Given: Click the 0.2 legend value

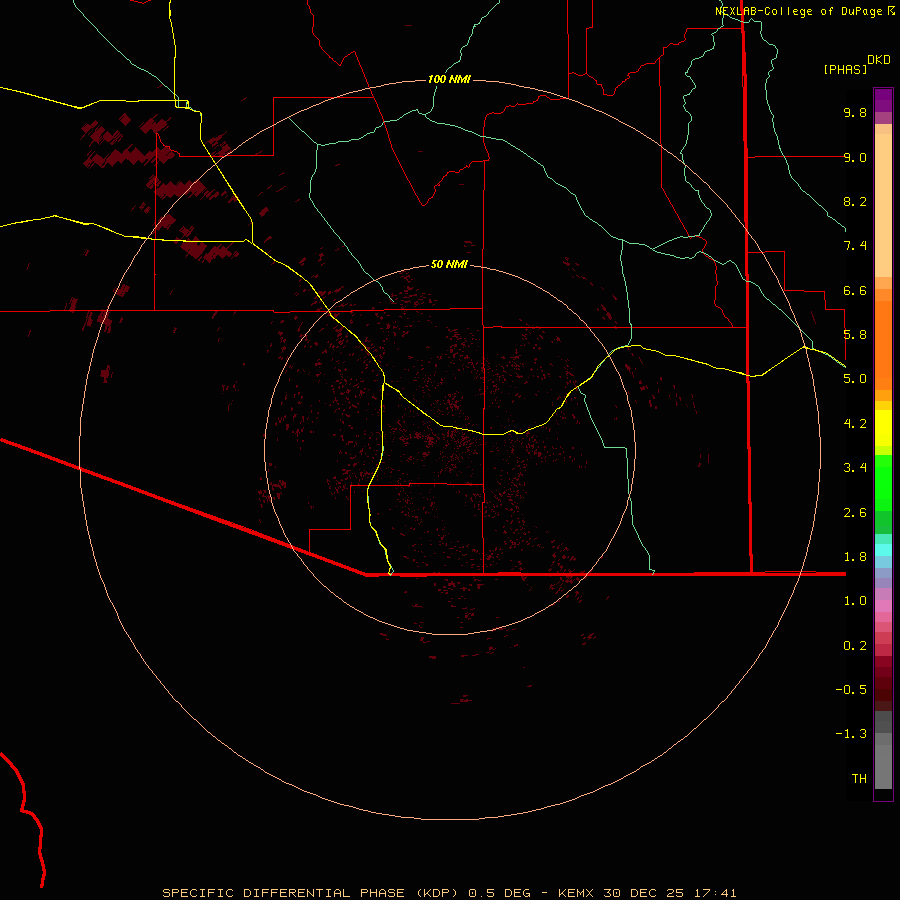Looking at the screenshot, I should pyautogui.click(x=855, y=646).
